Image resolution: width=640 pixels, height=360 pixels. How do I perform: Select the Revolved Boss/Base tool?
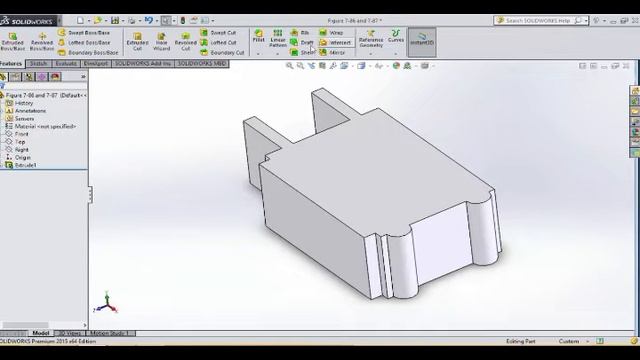point(42,42)
